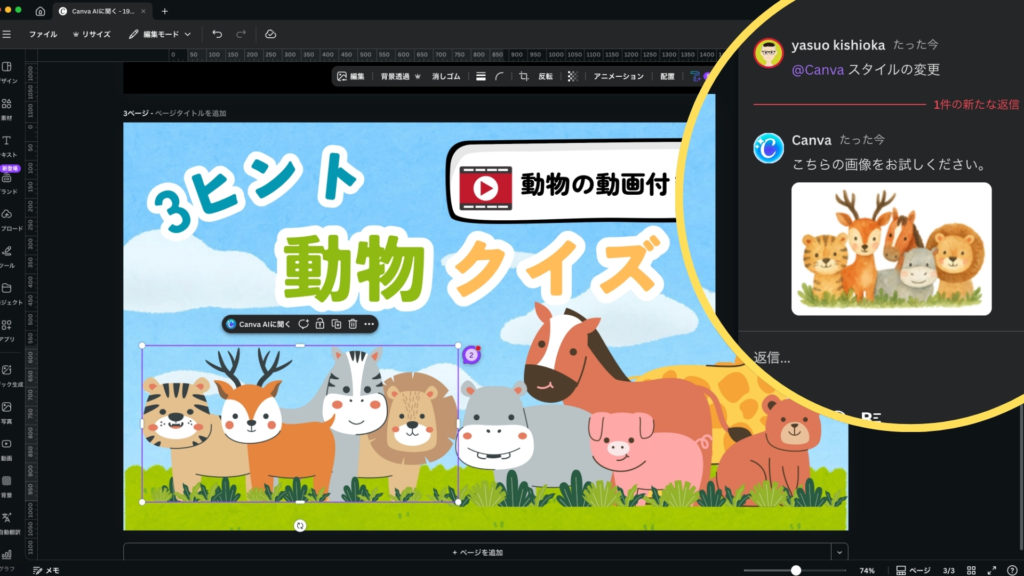The image size is (1024, 576).
Task: Toggle the ページ thumbnail view
Action: [913, 570]
